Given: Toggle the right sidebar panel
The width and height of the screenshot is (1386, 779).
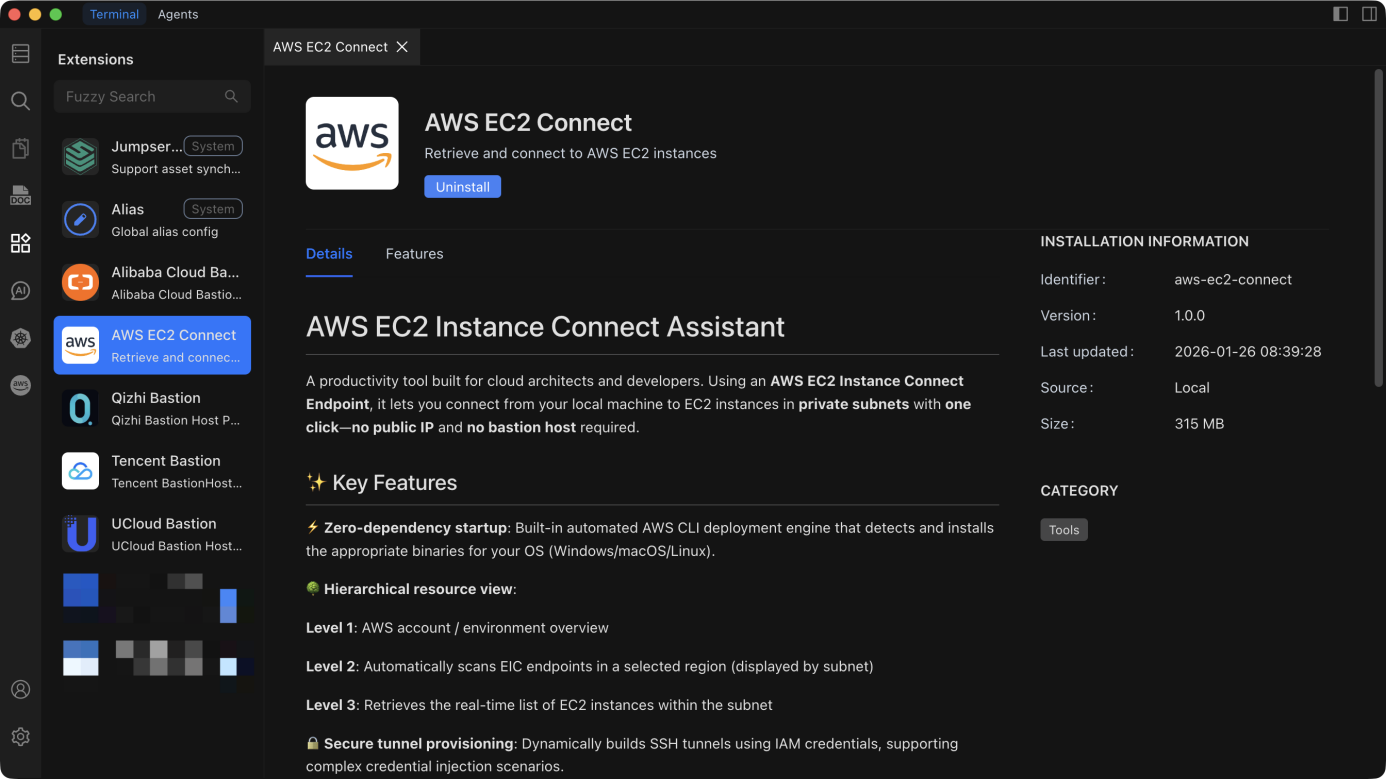Looking at the screenshot, I should pyautogui.click(x=1369, y=14).
